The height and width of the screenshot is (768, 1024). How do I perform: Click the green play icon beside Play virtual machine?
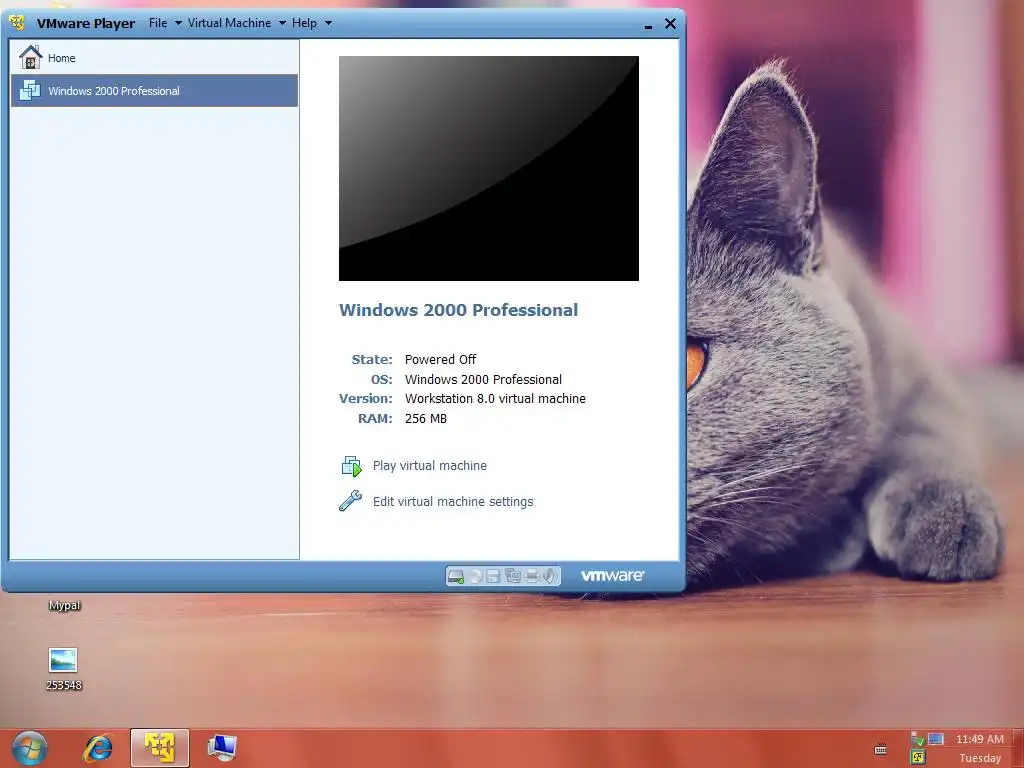click(351, 466)
